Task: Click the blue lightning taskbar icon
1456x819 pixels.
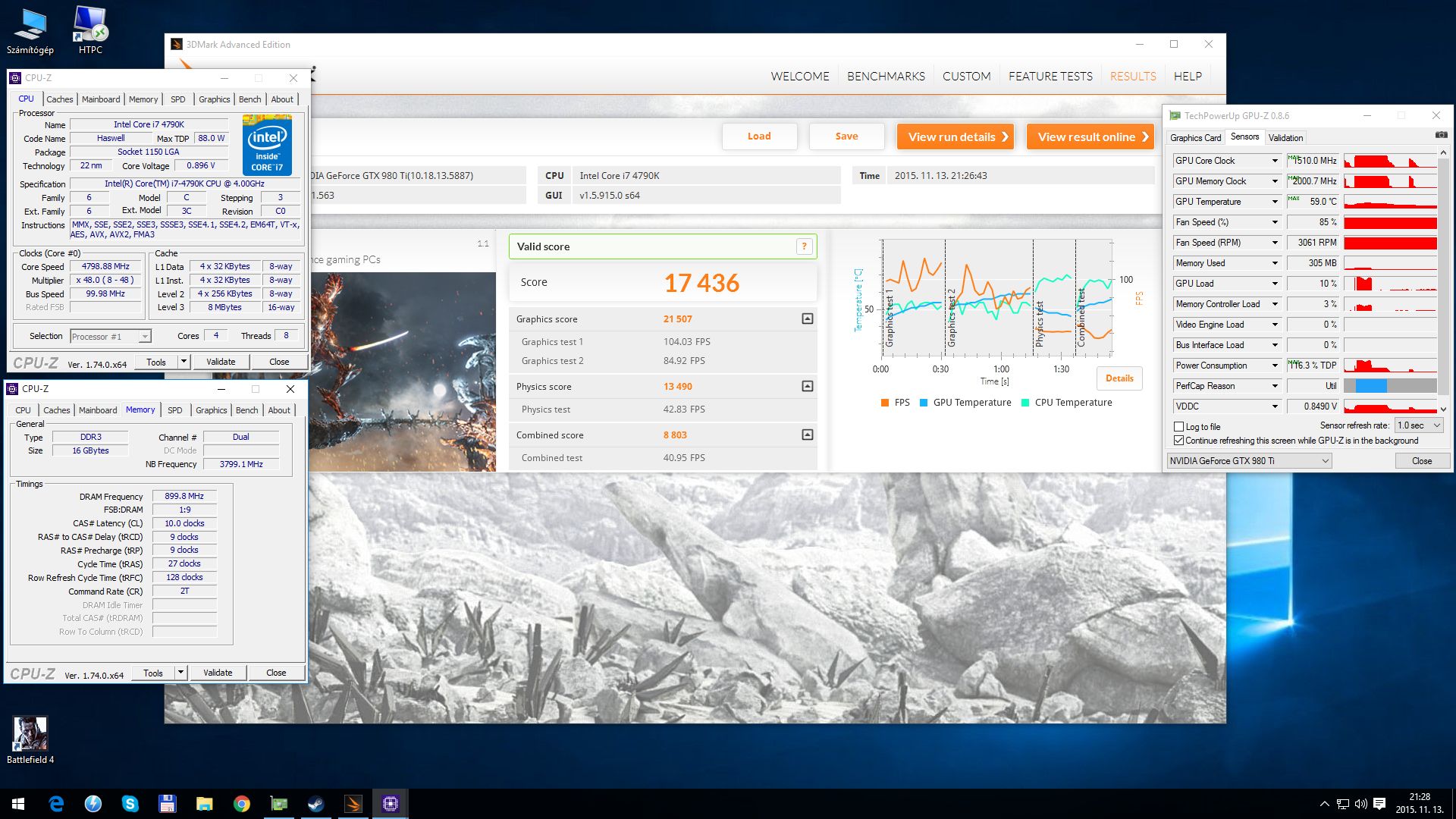Action: 93,804
